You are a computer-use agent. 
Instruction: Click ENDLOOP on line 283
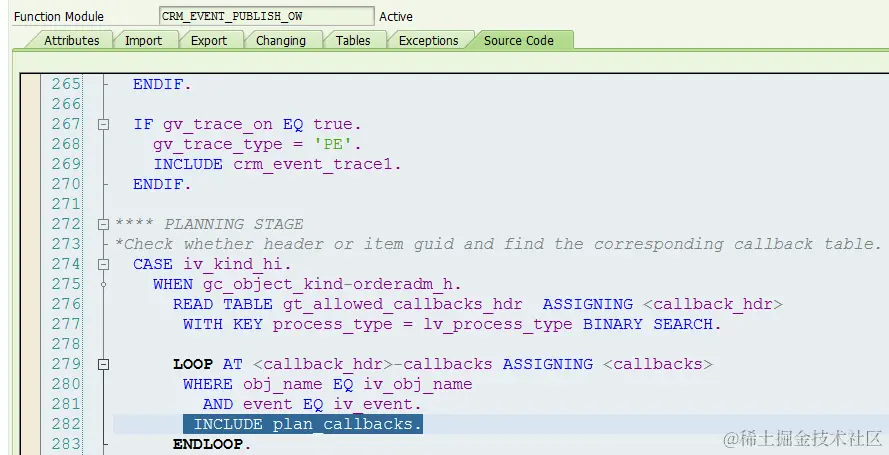tap(212, 444)
